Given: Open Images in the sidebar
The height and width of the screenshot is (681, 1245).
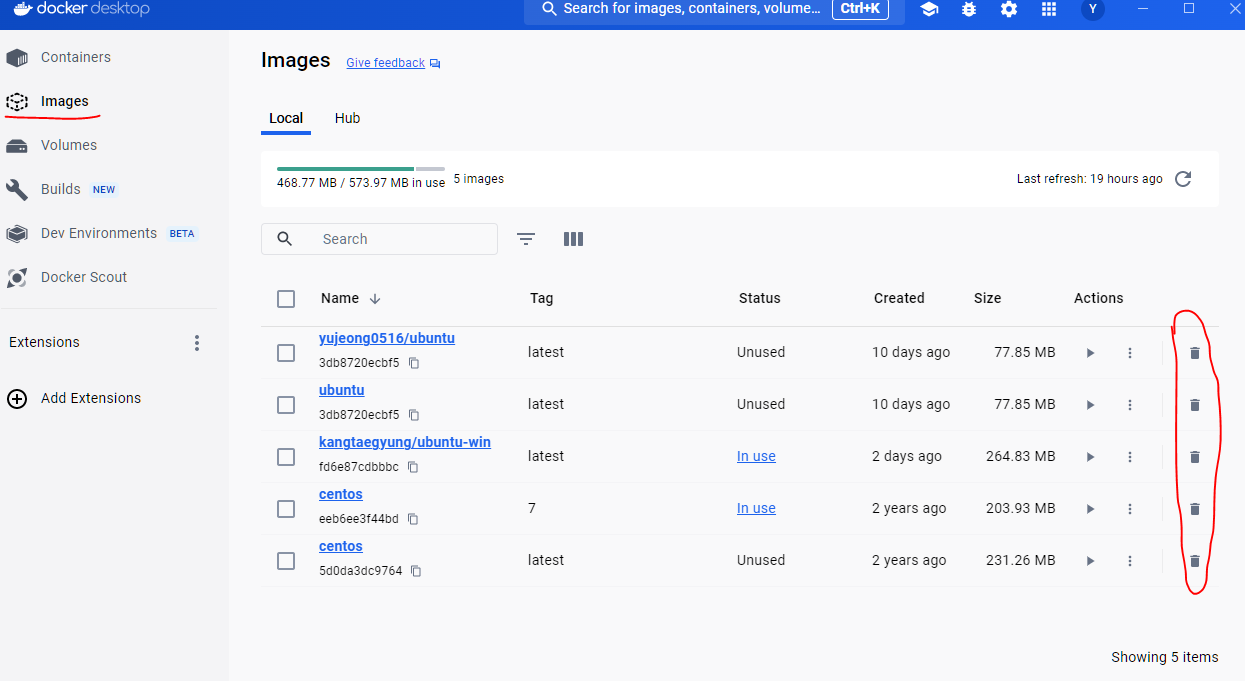Looking at the screenshot, I should [x=65, y=101].
